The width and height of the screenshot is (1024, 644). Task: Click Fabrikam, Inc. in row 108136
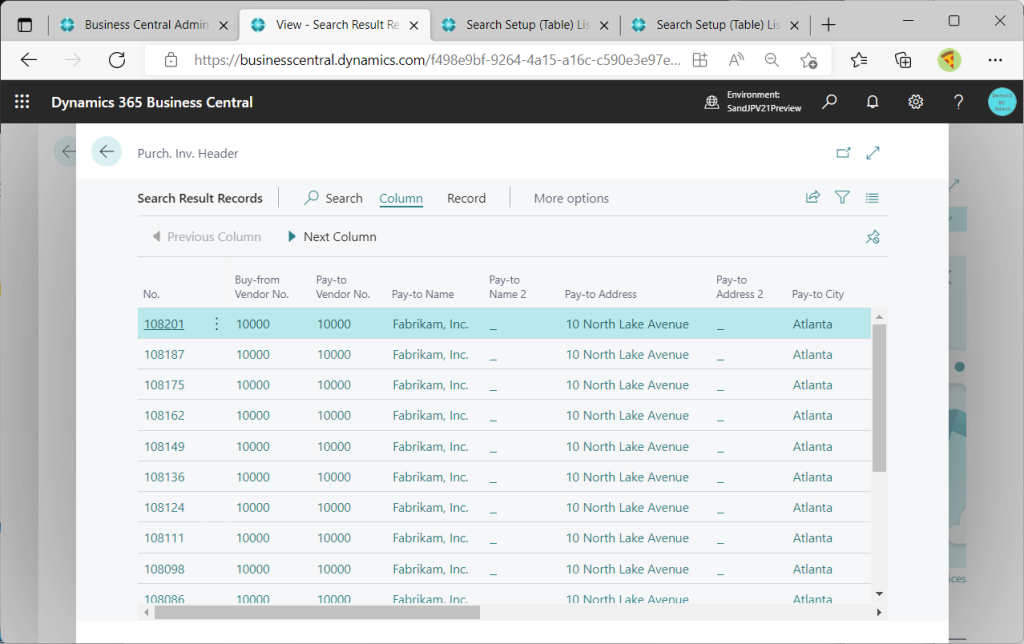pyautogui.click(x=430, y=477)
